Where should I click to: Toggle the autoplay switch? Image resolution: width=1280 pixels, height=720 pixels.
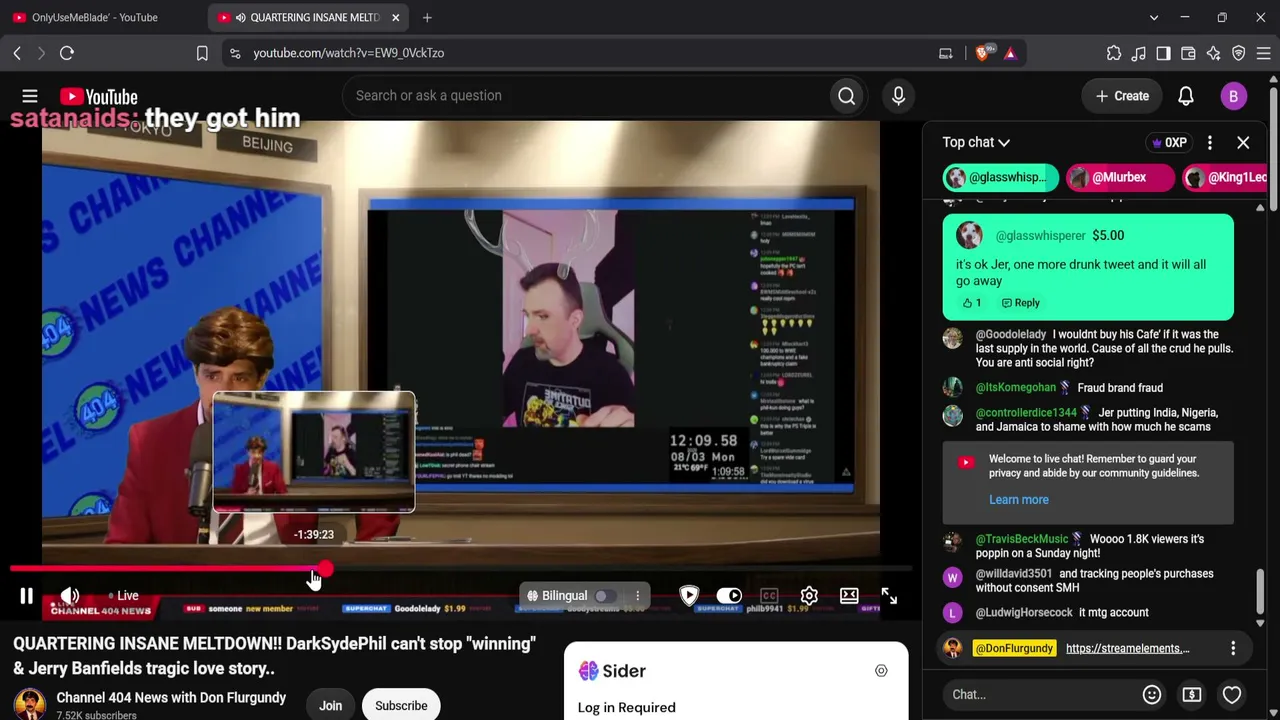pos(729,596)
